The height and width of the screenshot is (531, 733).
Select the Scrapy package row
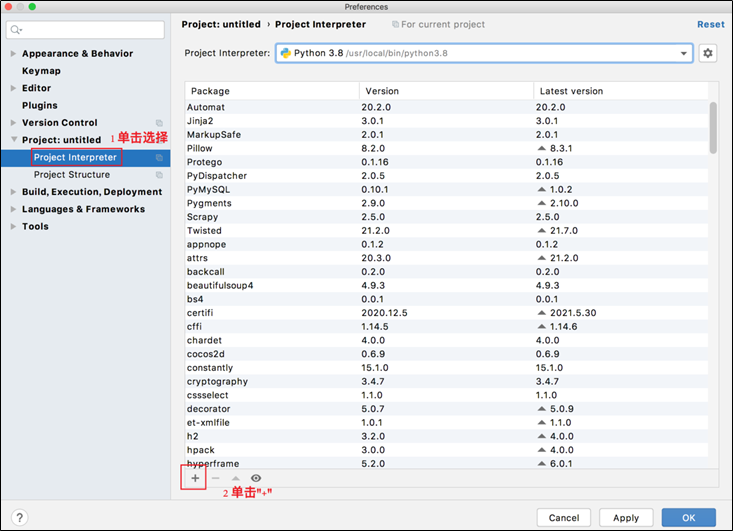coord(446,217)
